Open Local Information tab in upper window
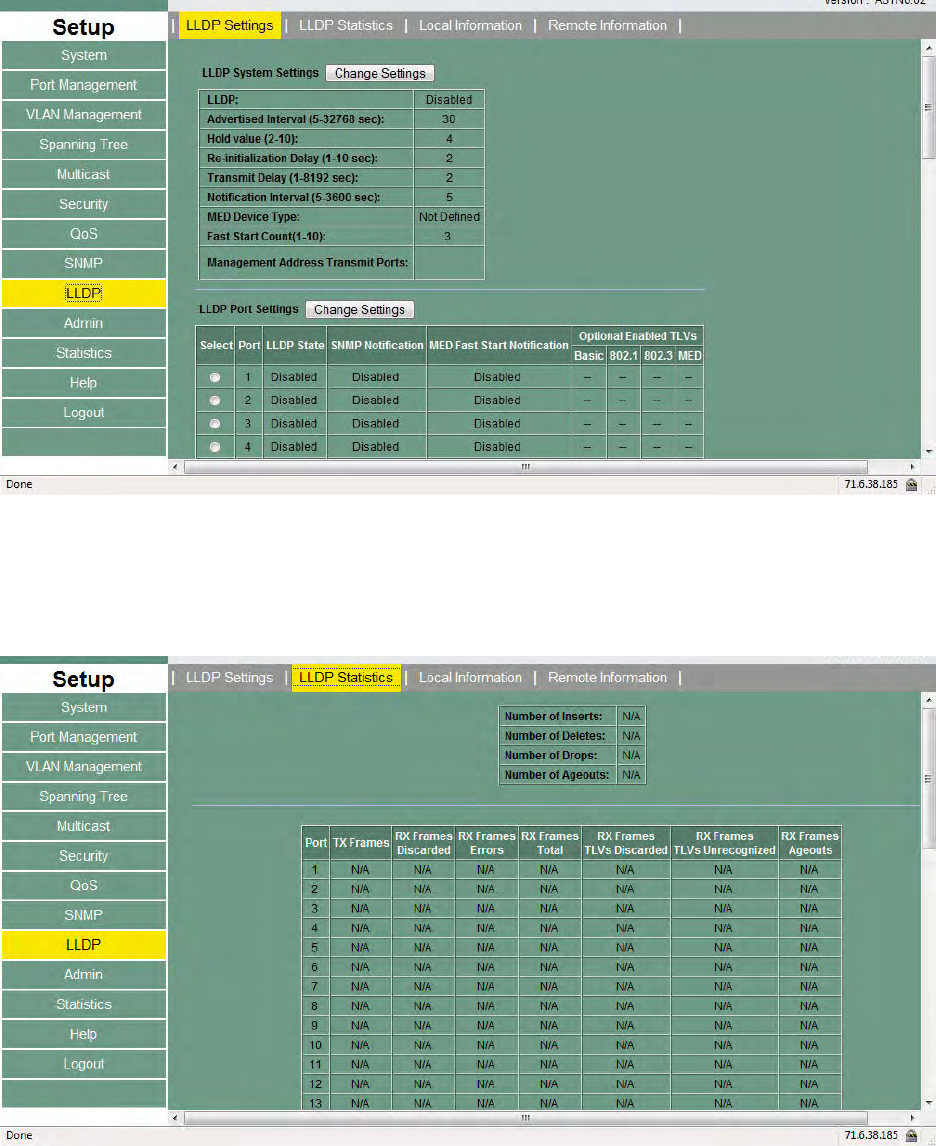936x1146 pixels. (x=471, y=26)
